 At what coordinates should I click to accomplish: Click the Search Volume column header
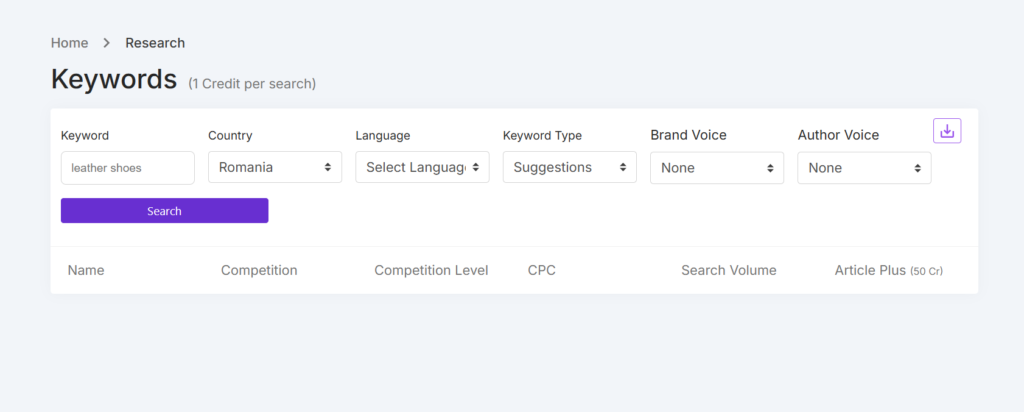(x=728, y=270)
